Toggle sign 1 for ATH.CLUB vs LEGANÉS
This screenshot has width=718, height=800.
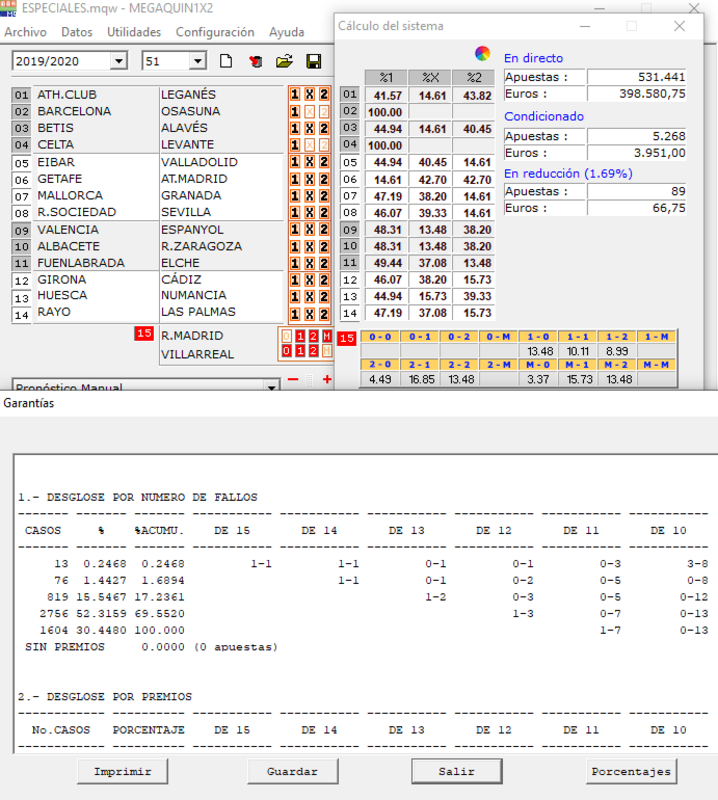click(x=295, y=94)
